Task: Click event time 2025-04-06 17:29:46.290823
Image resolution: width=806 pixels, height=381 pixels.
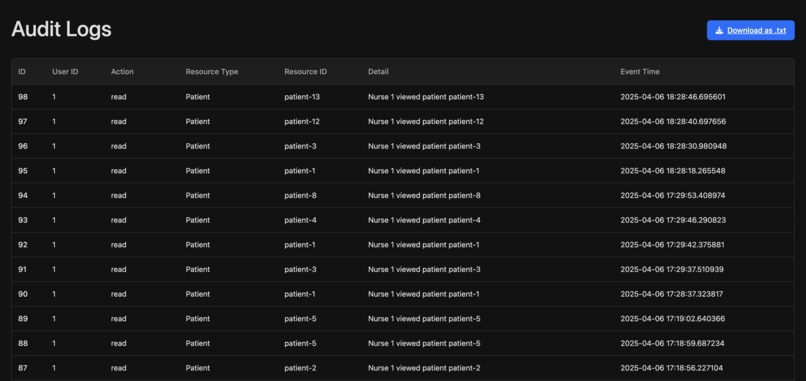Action: pos(673,220)
